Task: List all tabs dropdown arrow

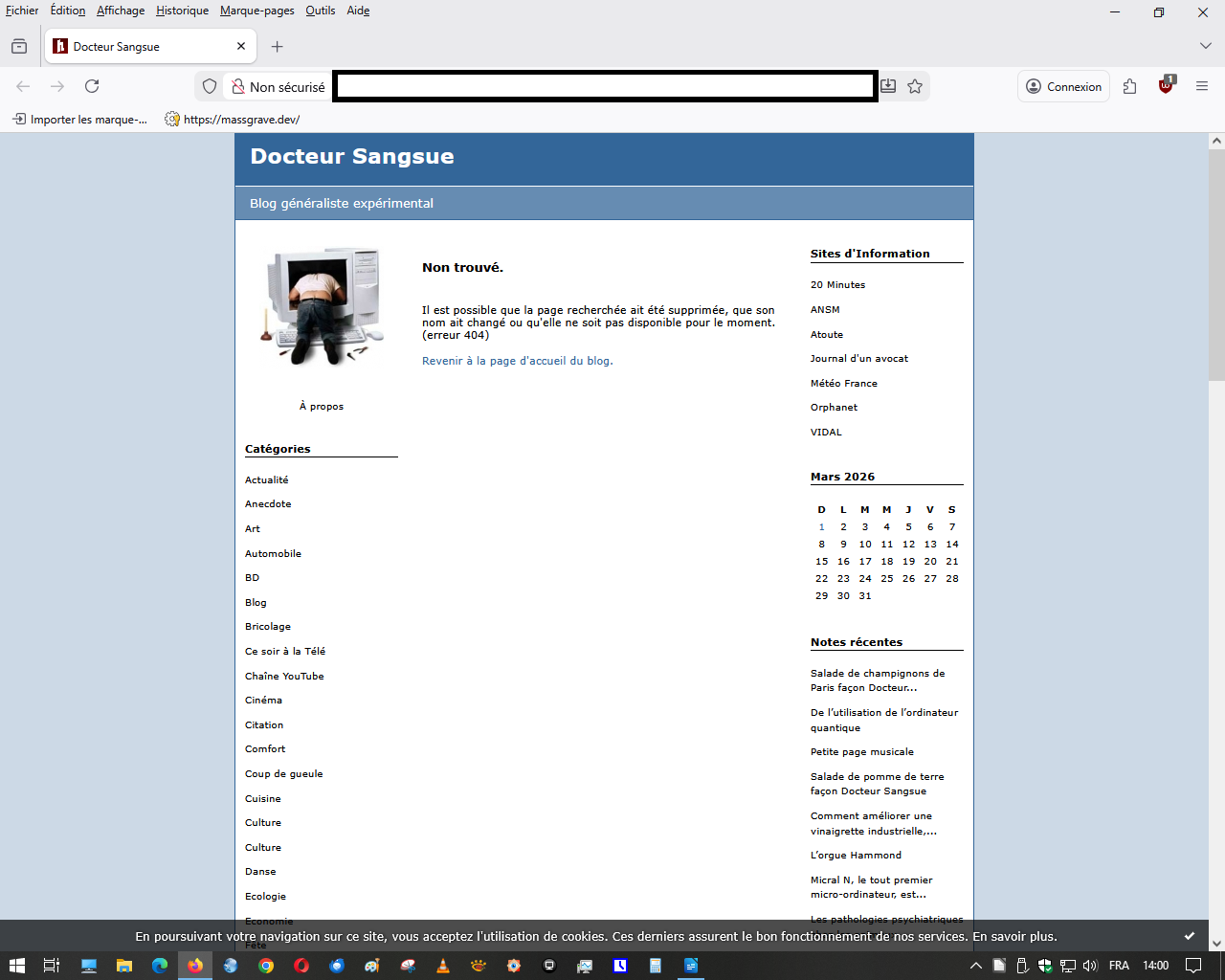Action: click(x=1205, y=46)
